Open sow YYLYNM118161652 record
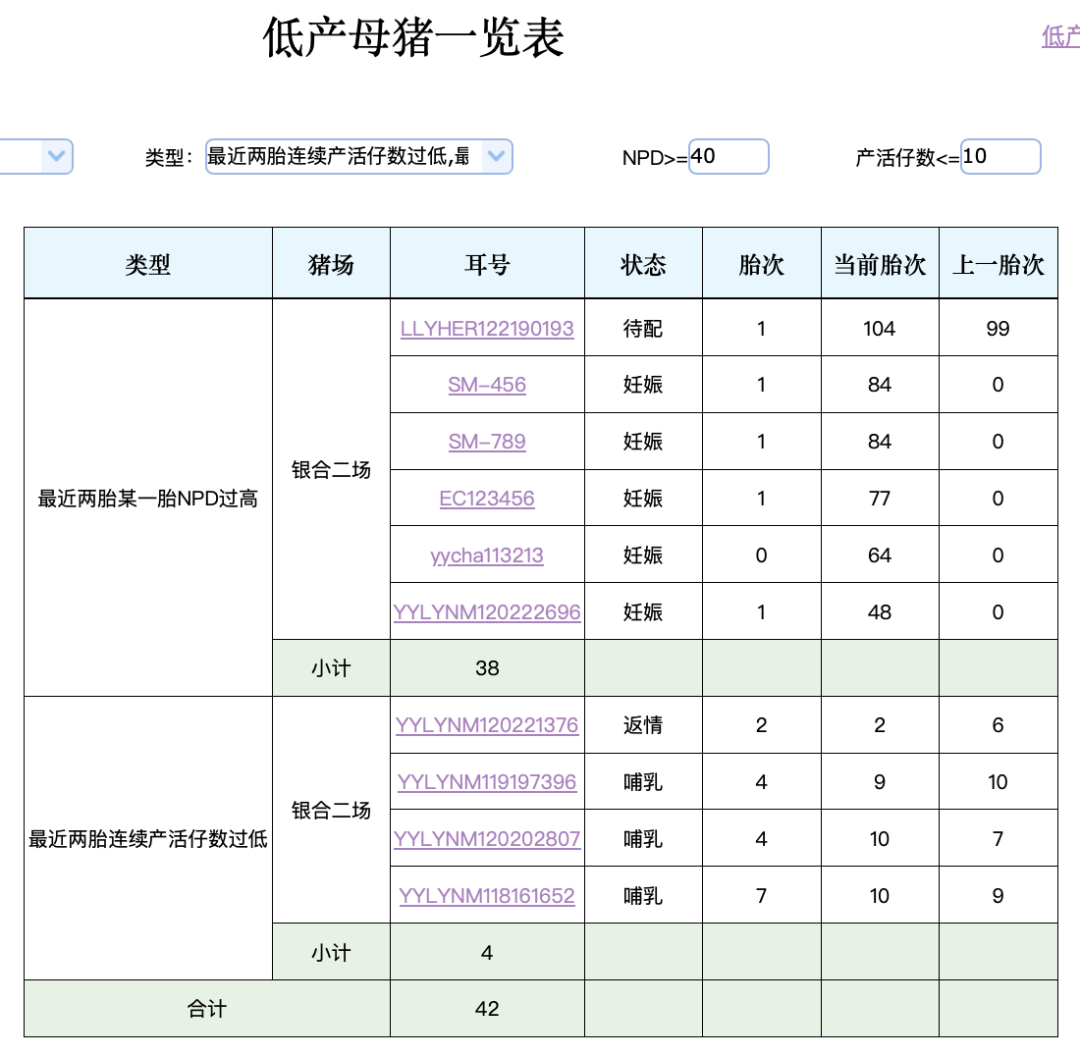 point(487,896)
